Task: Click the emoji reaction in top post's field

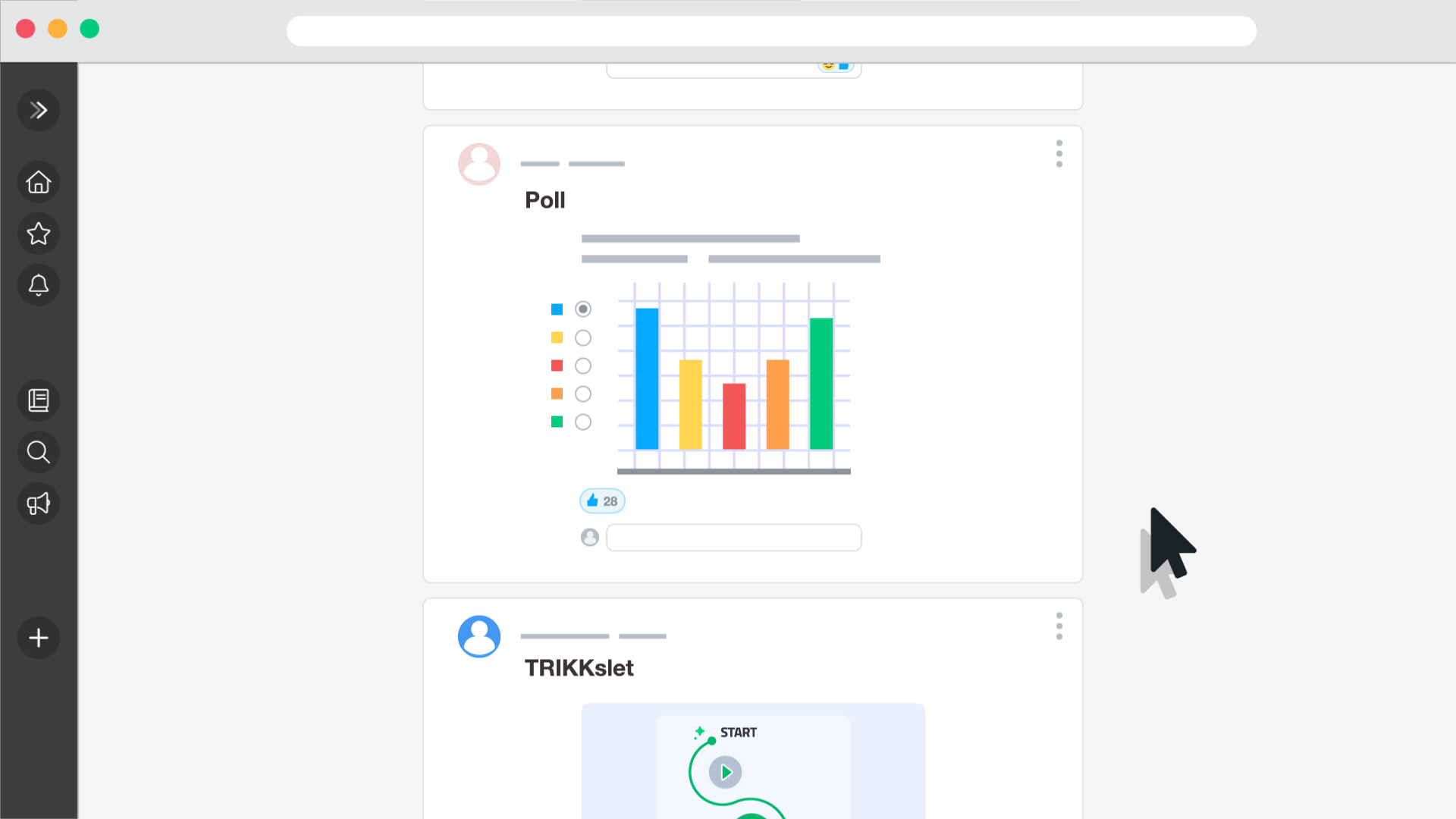Action: pos(828,66)
